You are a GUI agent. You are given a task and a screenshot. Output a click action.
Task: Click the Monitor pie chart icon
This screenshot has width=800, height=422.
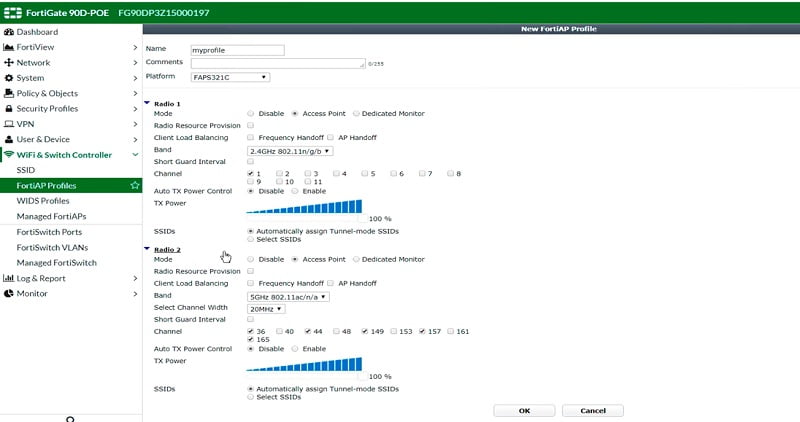pos(8,293)
